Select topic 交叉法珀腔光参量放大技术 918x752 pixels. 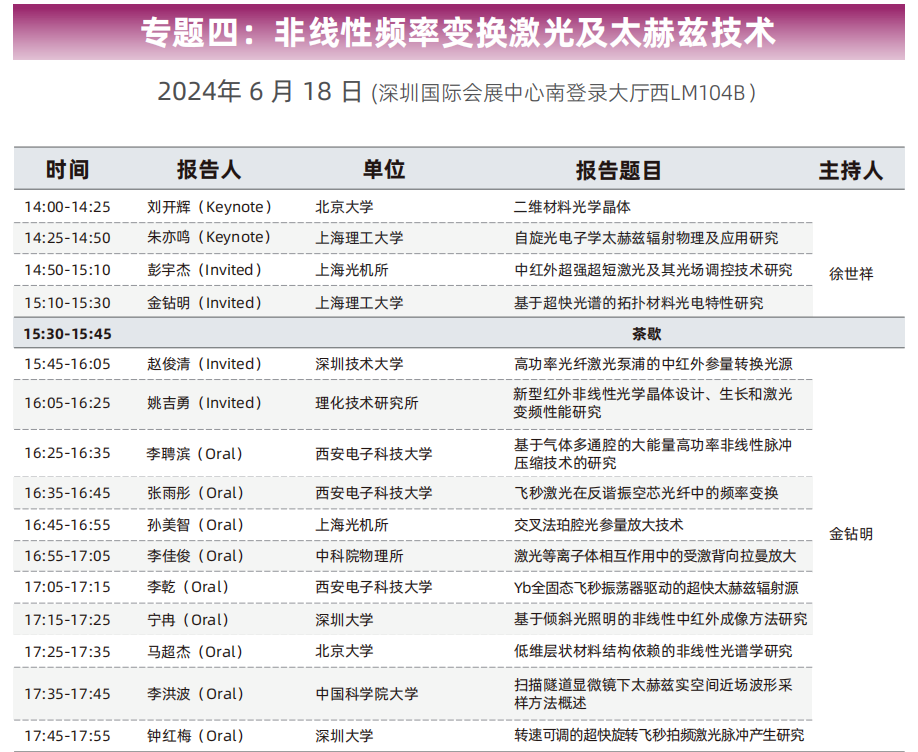[598, 525]
